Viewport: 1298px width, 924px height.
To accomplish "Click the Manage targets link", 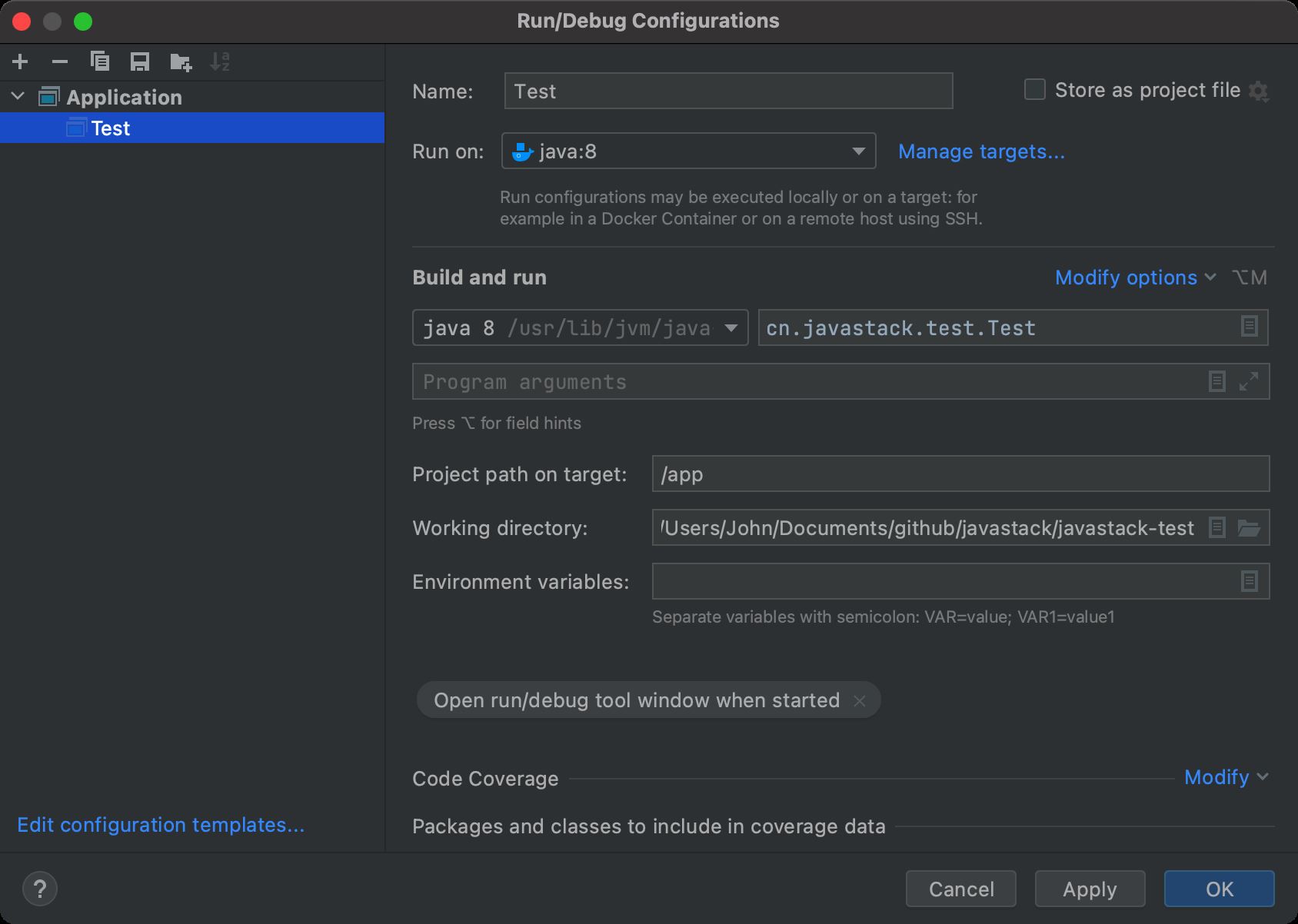I will [981, 151].
